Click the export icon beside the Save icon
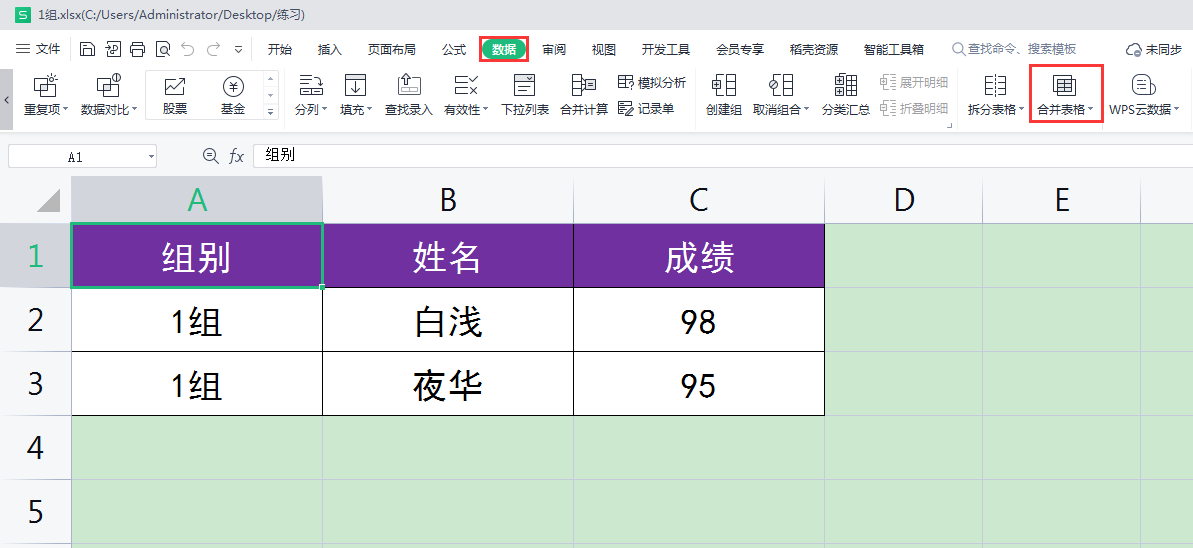1193x548 pixels. tap(113, 49)
